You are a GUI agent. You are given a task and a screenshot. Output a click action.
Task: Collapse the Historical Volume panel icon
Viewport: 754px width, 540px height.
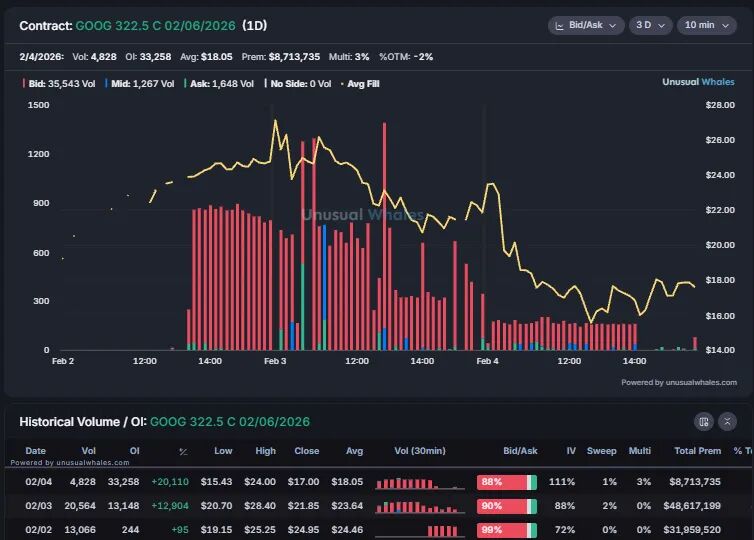(728, 422)
